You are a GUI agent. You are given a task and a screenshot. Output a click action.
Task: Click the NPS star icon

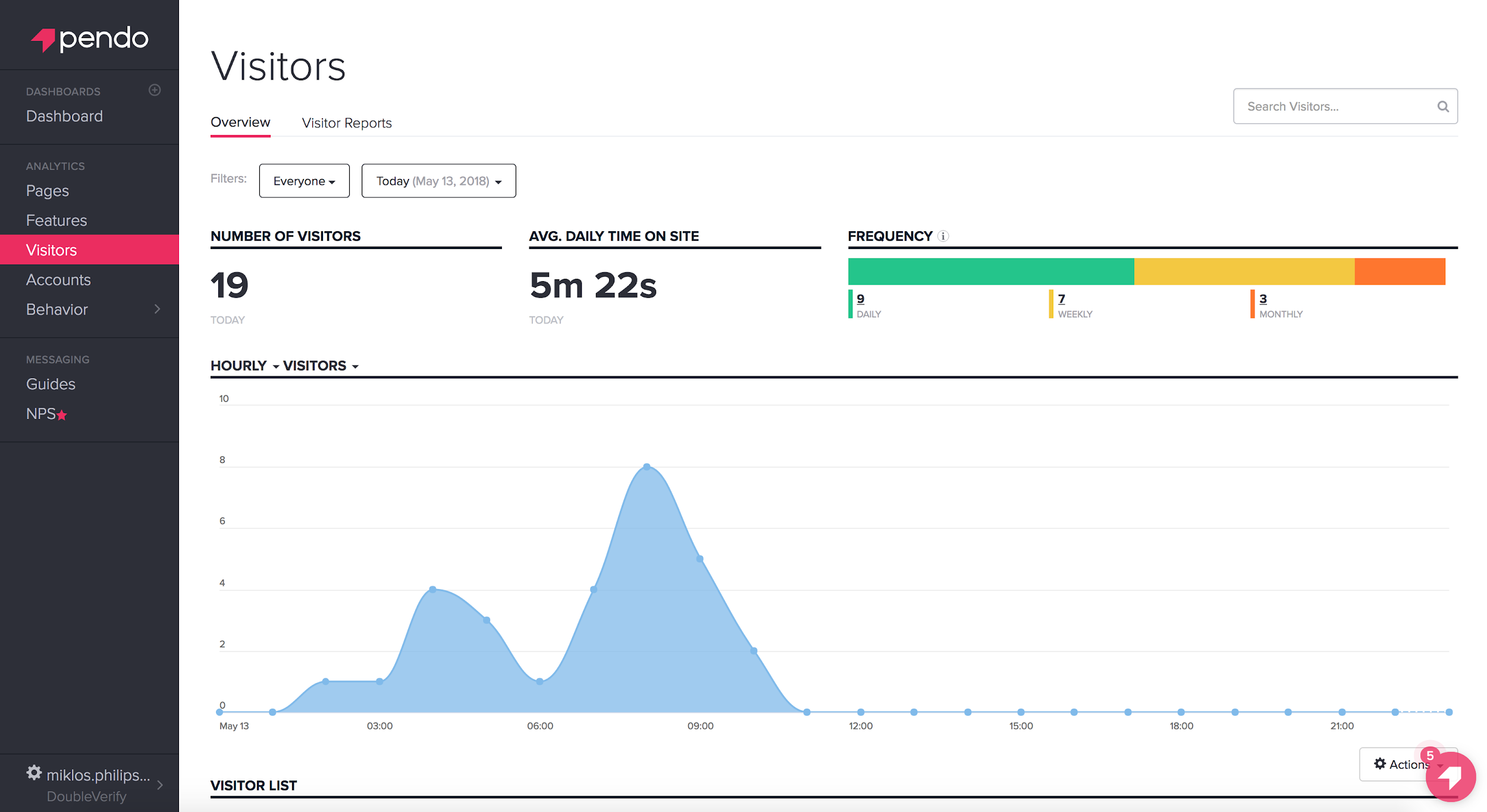coord(62,415)
